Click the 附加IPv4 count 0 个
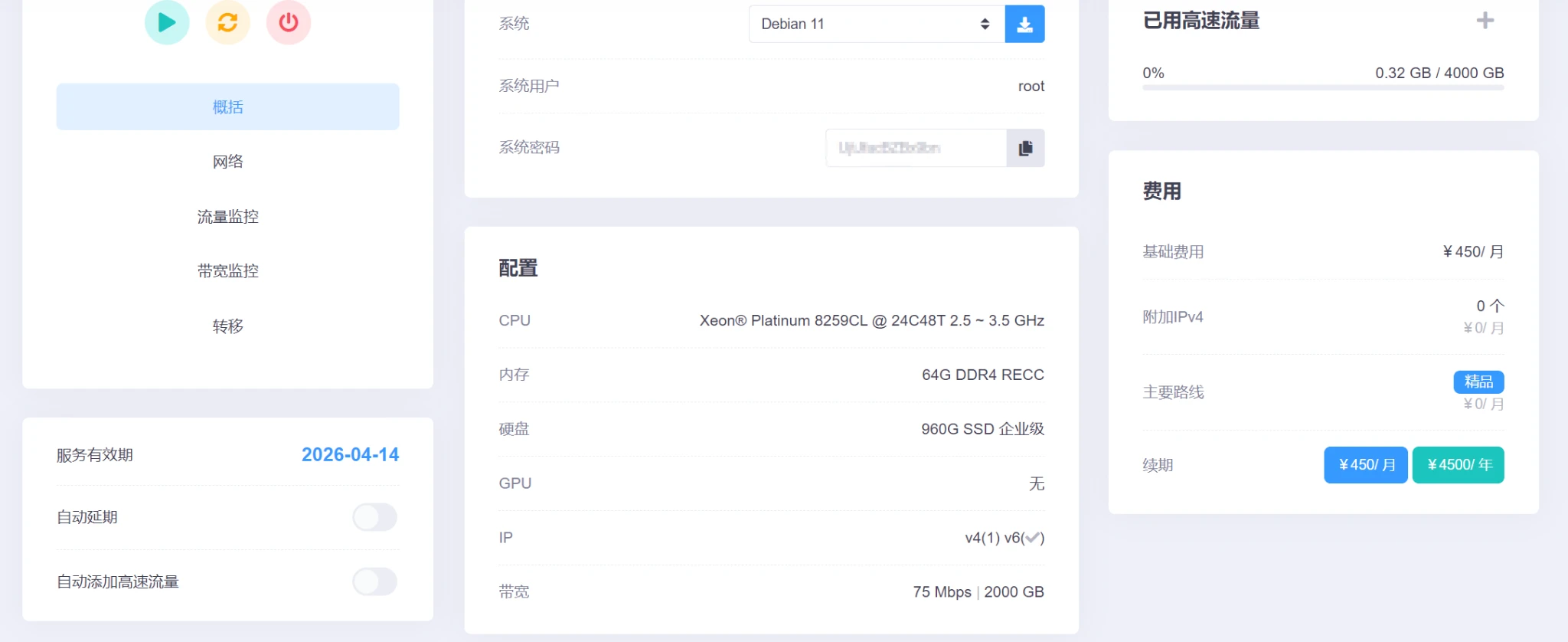Screen dimensions: 1568x642 [1491, 306]
